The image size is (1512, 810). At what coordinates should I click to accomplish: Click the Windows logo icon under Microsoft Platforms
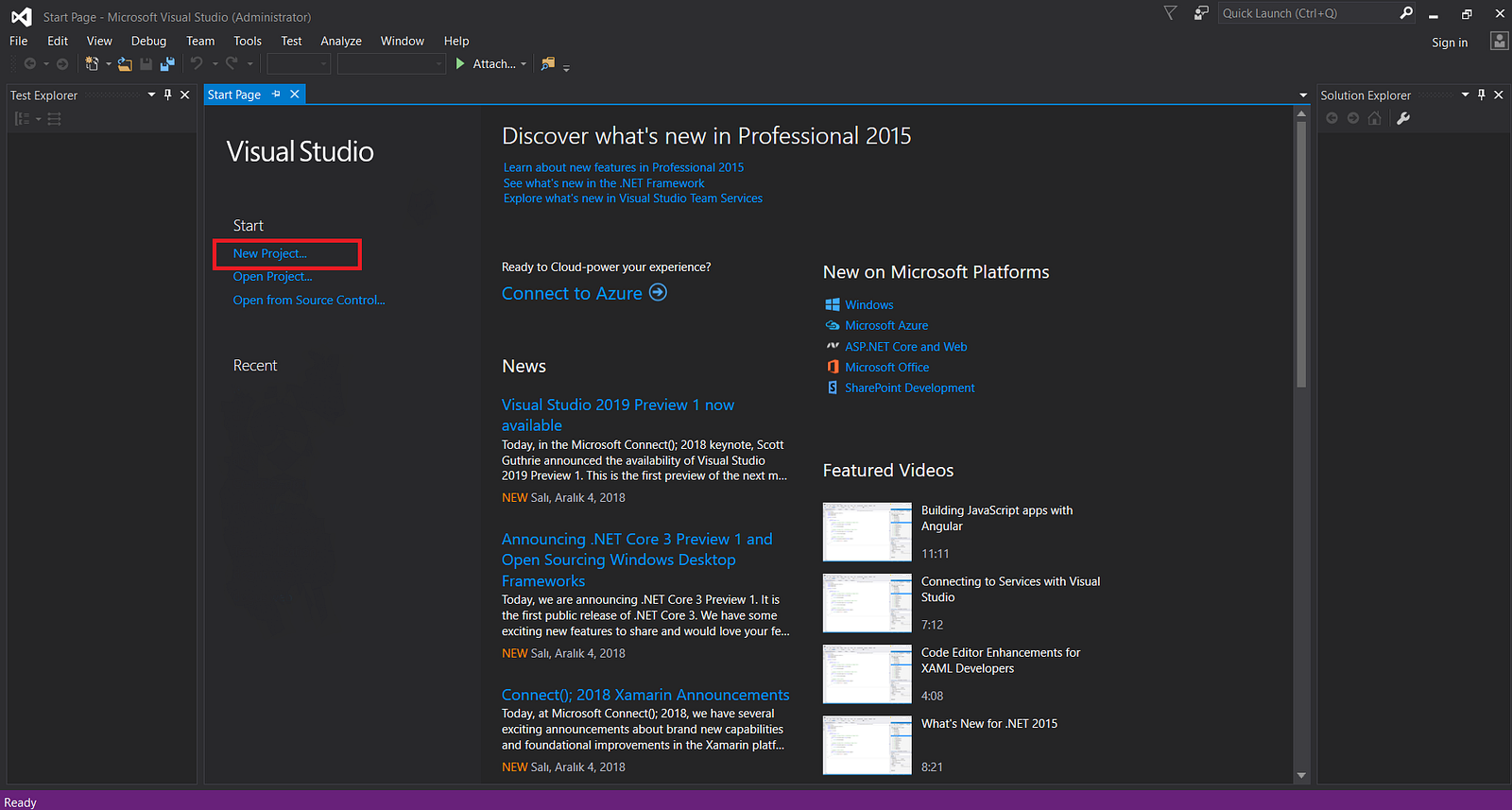[833, 304]
